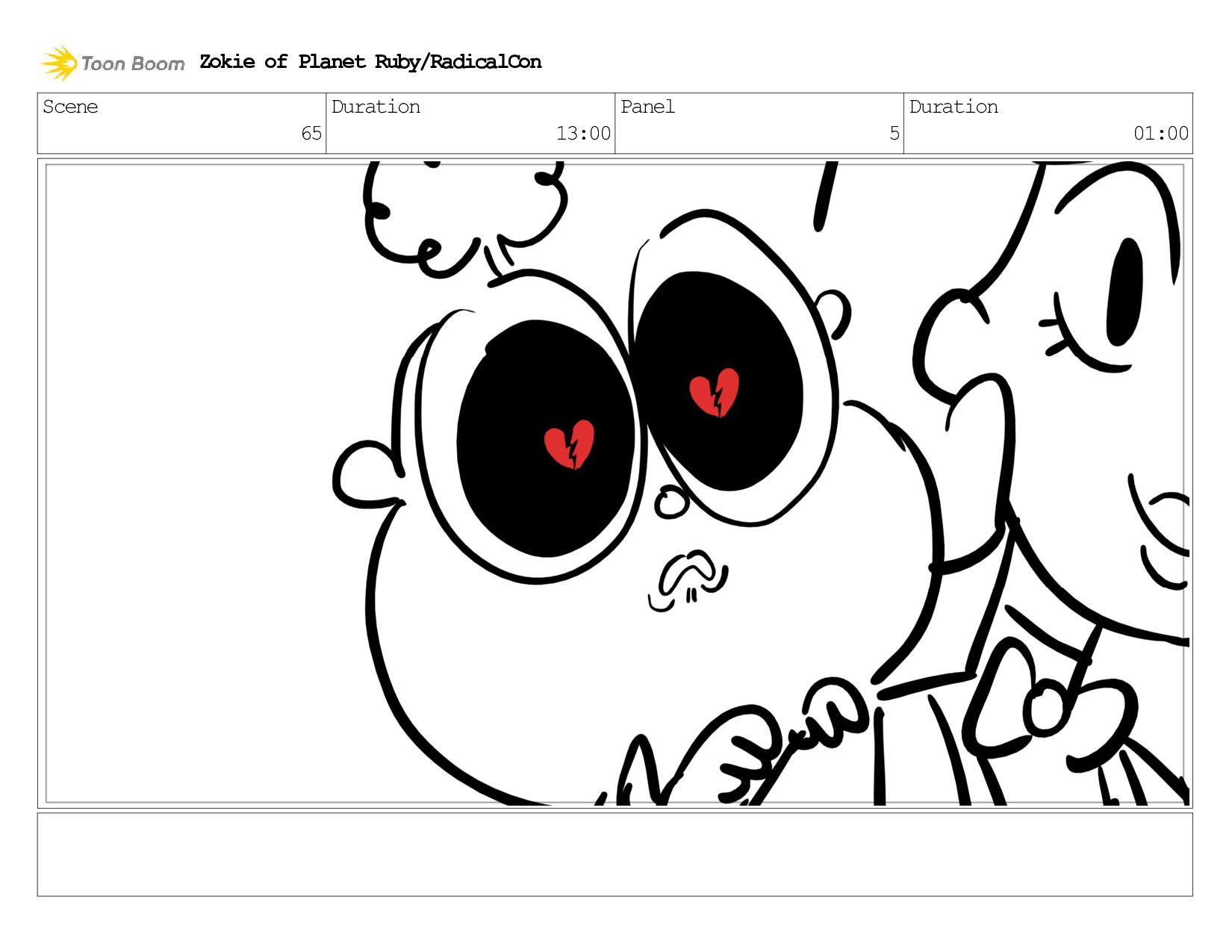Viewport: 1232px width, 952px height.
Task: Click the 'Panel' label
Action: pos(647,107)
